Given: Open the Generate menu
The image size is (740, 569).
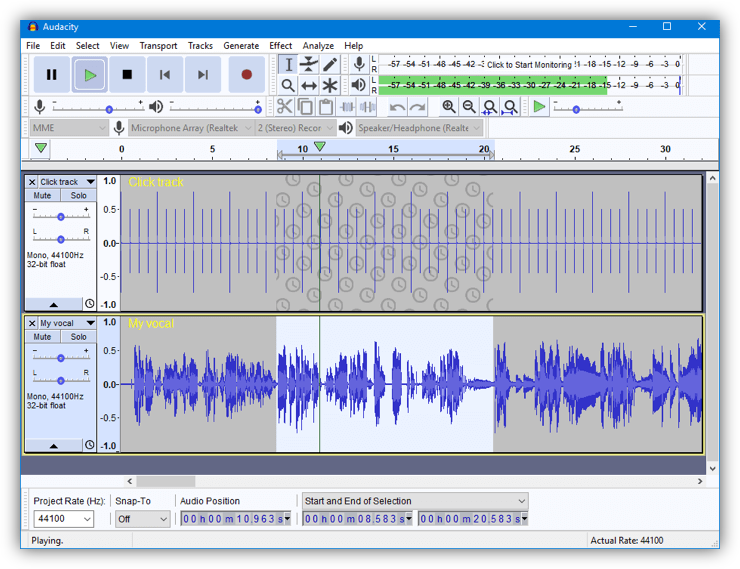Looking at the screenshot, I should coord(241,46).
